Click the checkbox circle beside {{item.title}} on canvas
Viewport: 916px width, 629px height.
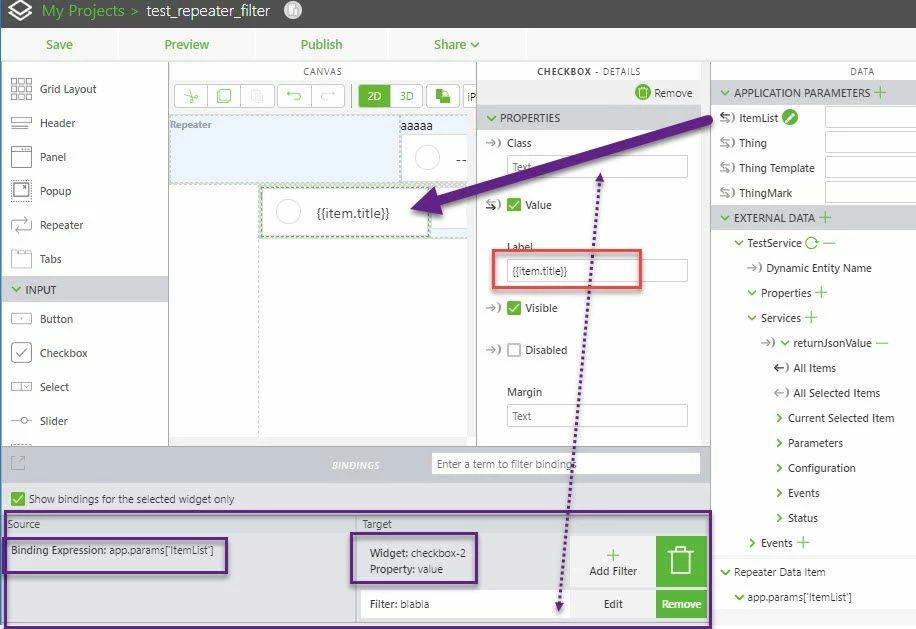click(x=288, y=211)
